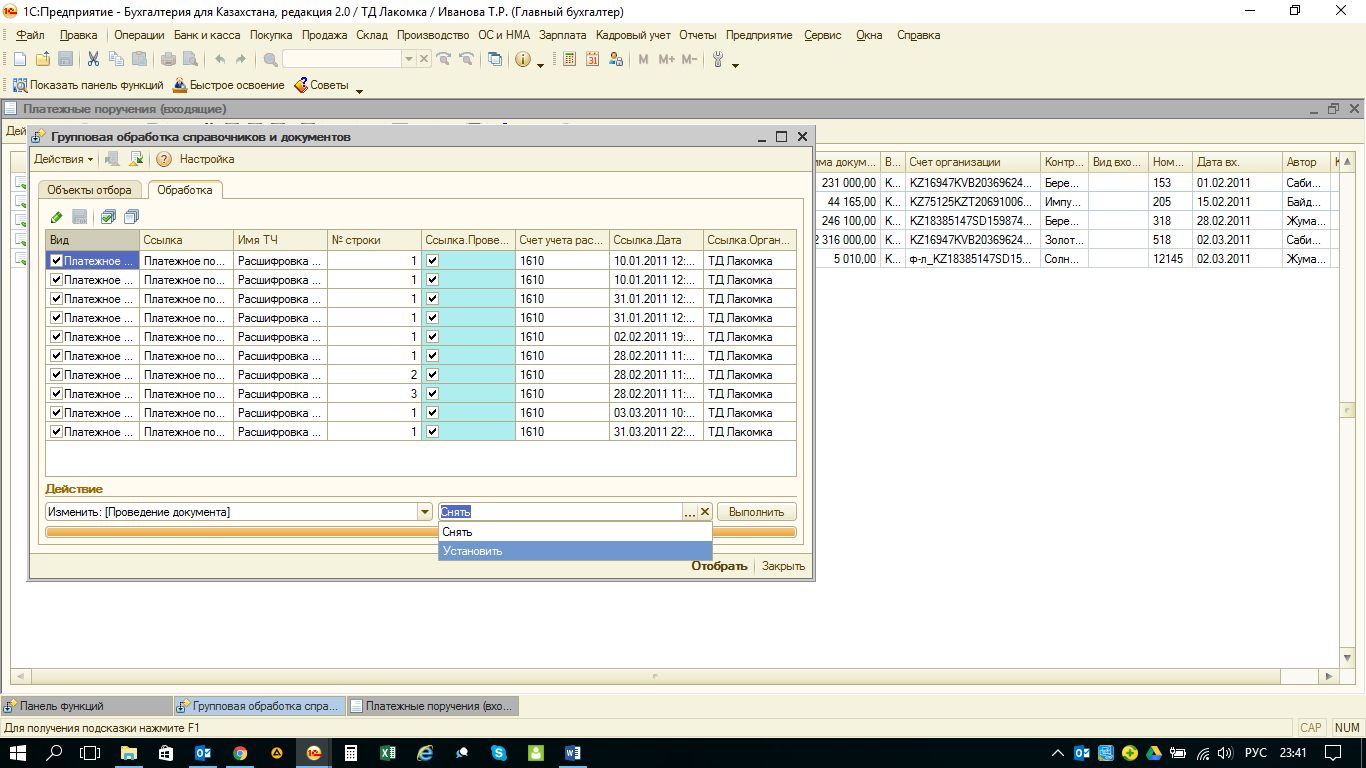Click the Uncheck all rows icon

131,217
